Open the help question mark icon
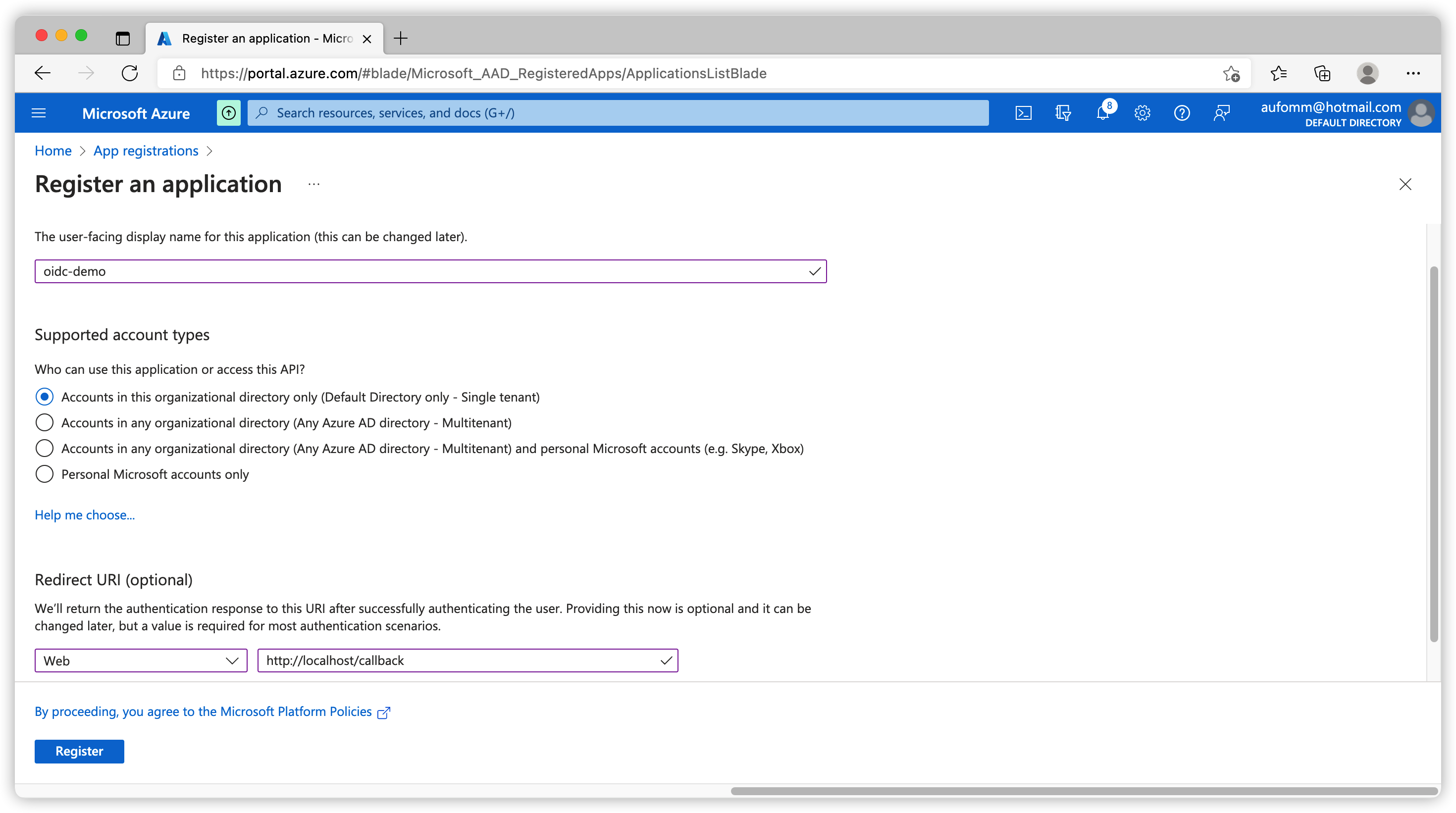This screenshot has height=813, width=1456. pyautogui.click(x=1181, y=113)
